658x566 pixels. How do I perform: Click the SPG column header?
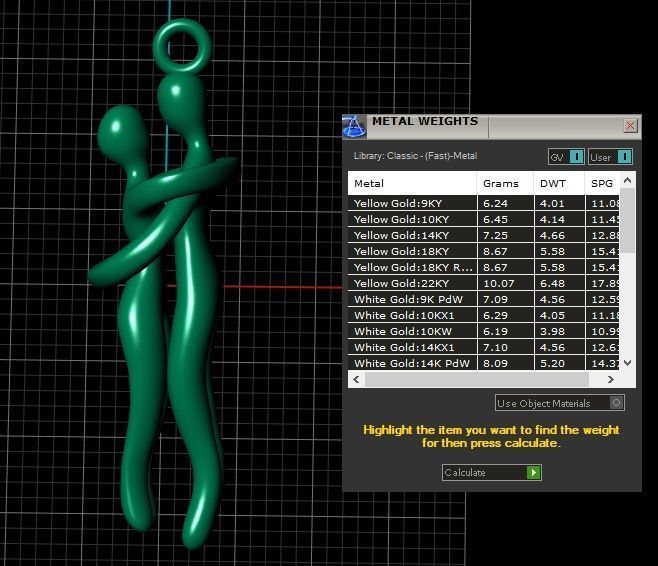click(x=602, y=183)
